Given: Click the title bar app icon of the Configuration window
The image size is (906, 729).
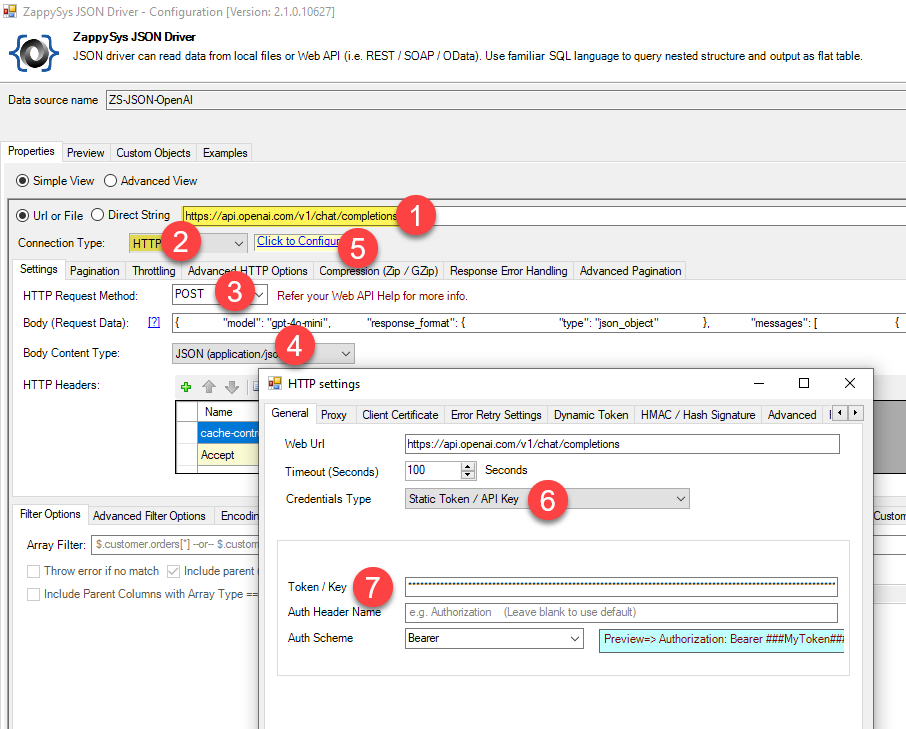Looking at the screenshot, I should tap(10, 11).
